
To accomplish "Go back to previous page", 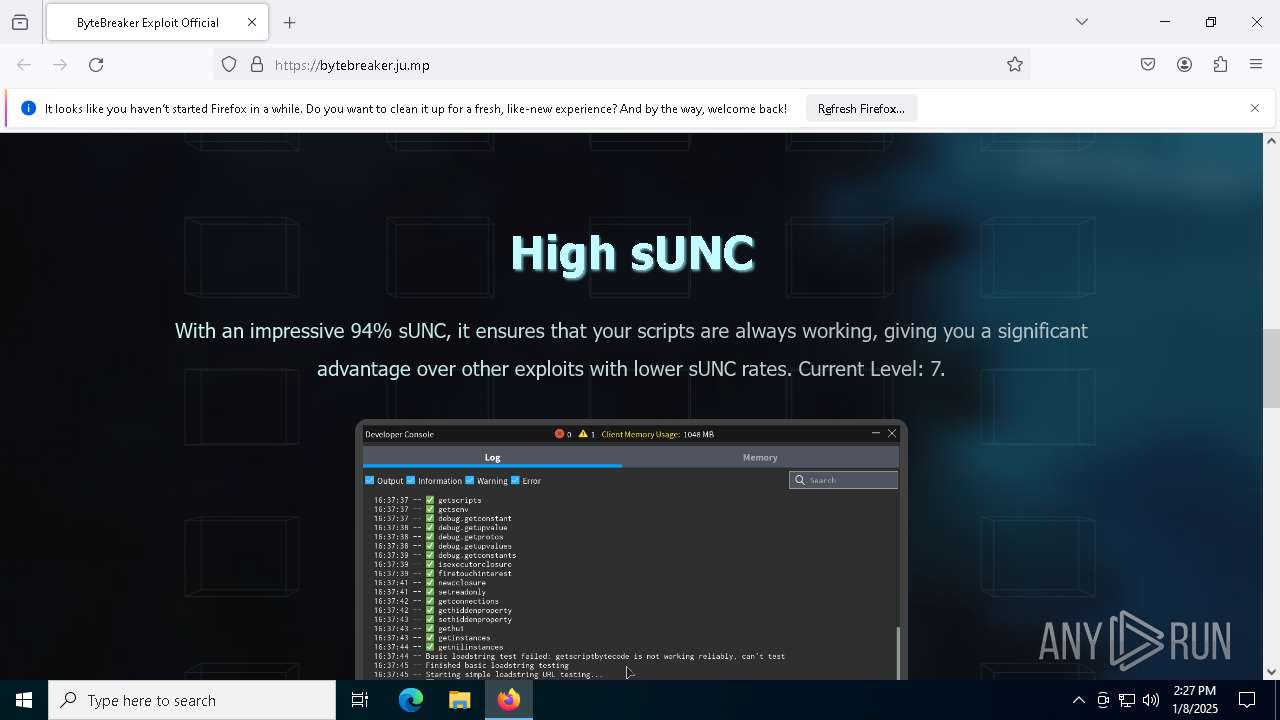I will 24,65.
